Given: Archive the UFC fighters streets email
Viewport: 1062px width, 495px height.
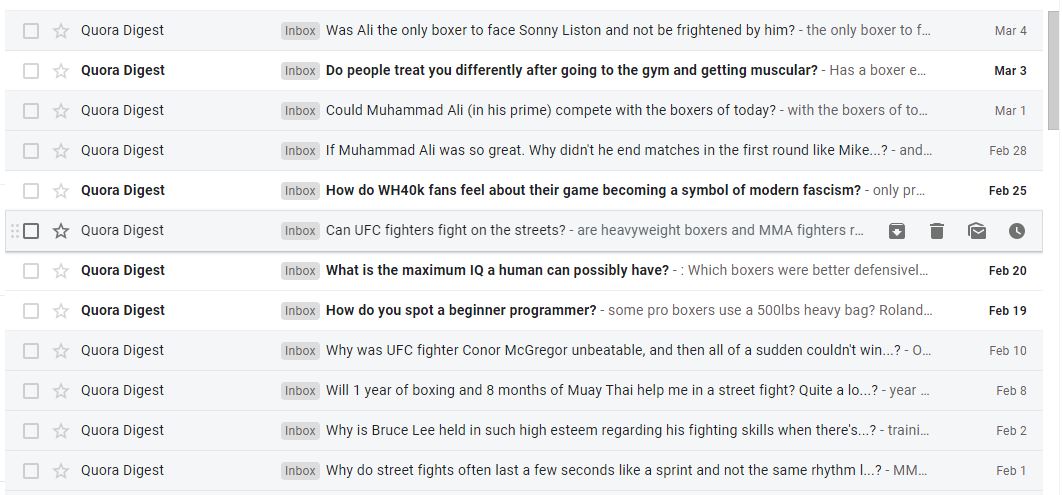Looking at the screenshot, I should coord(896,231).
